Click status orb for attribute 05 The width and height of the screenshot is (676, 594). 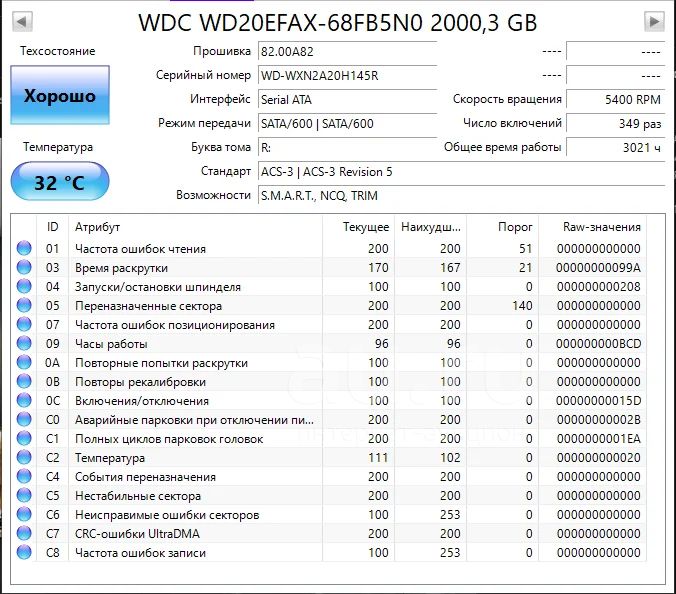coord(24,305)
